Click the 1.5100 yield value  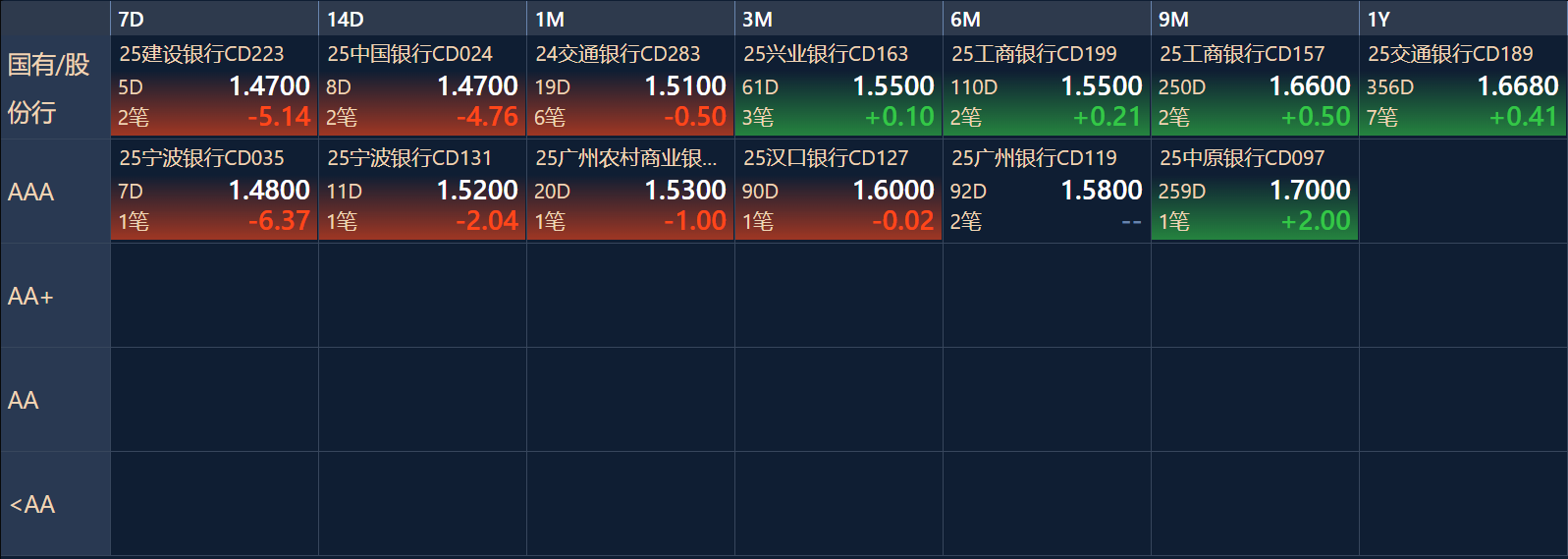click(x=684, y=86)
